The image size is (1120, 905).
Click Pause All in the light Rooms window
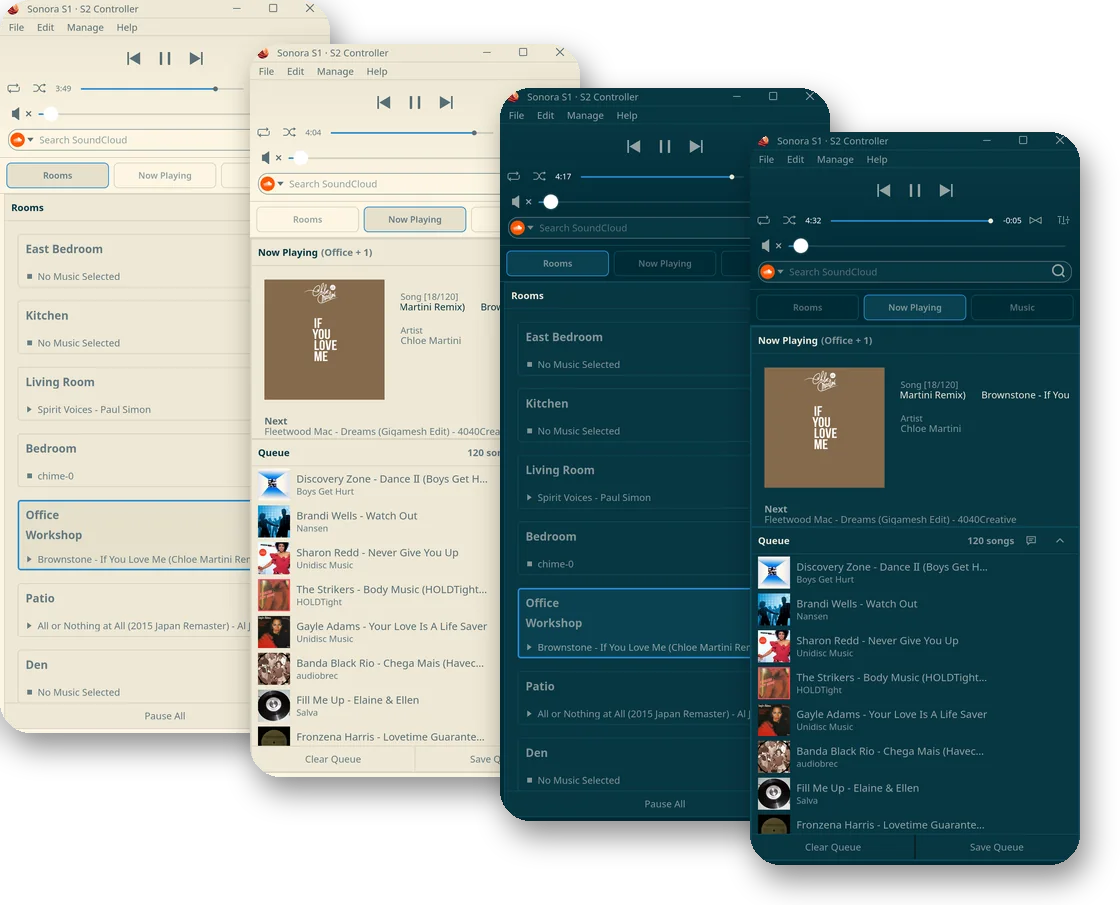tap(164, 716)
